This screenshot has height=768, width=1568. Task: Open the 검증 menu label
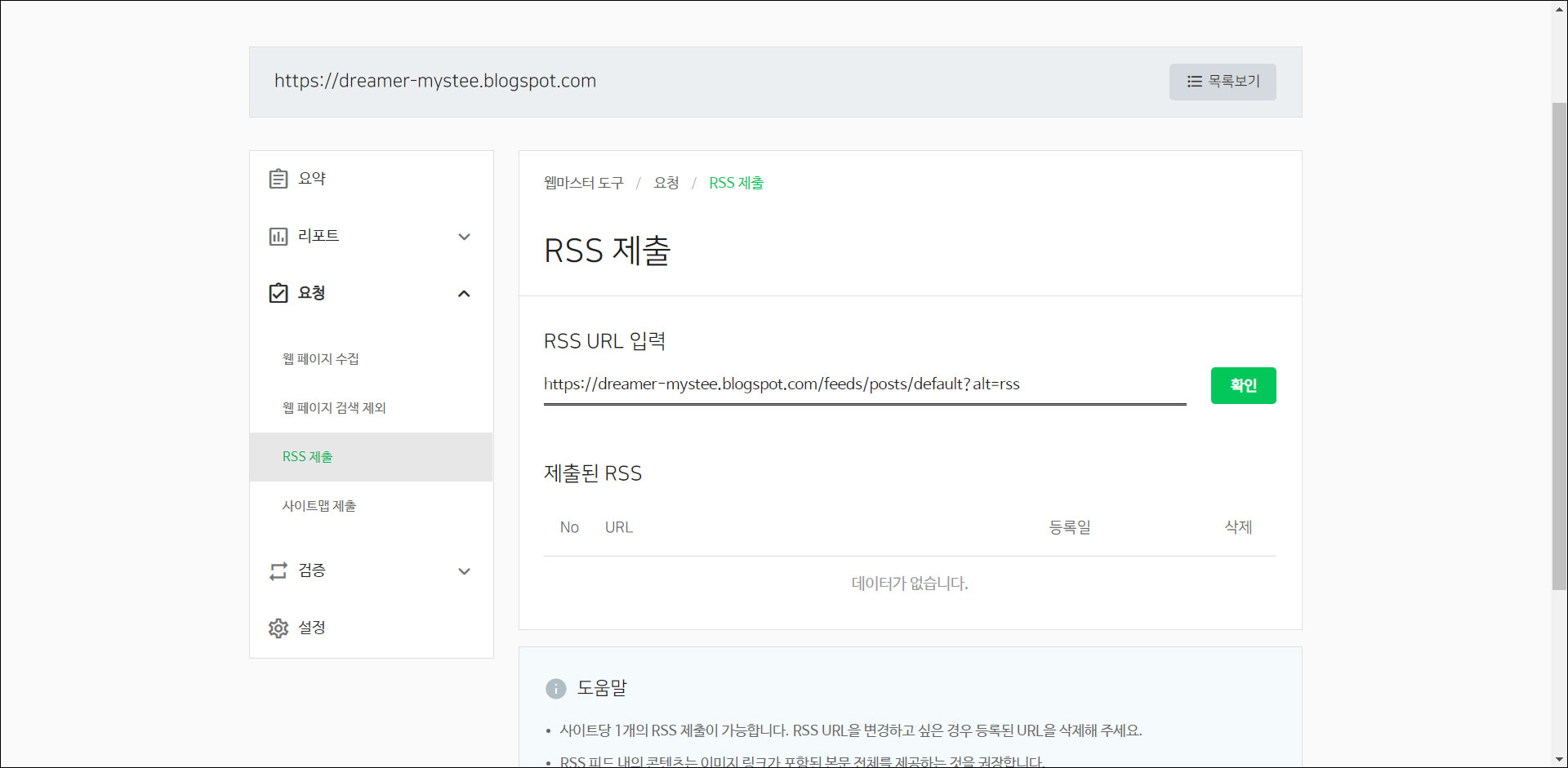[x=312, y=570]
